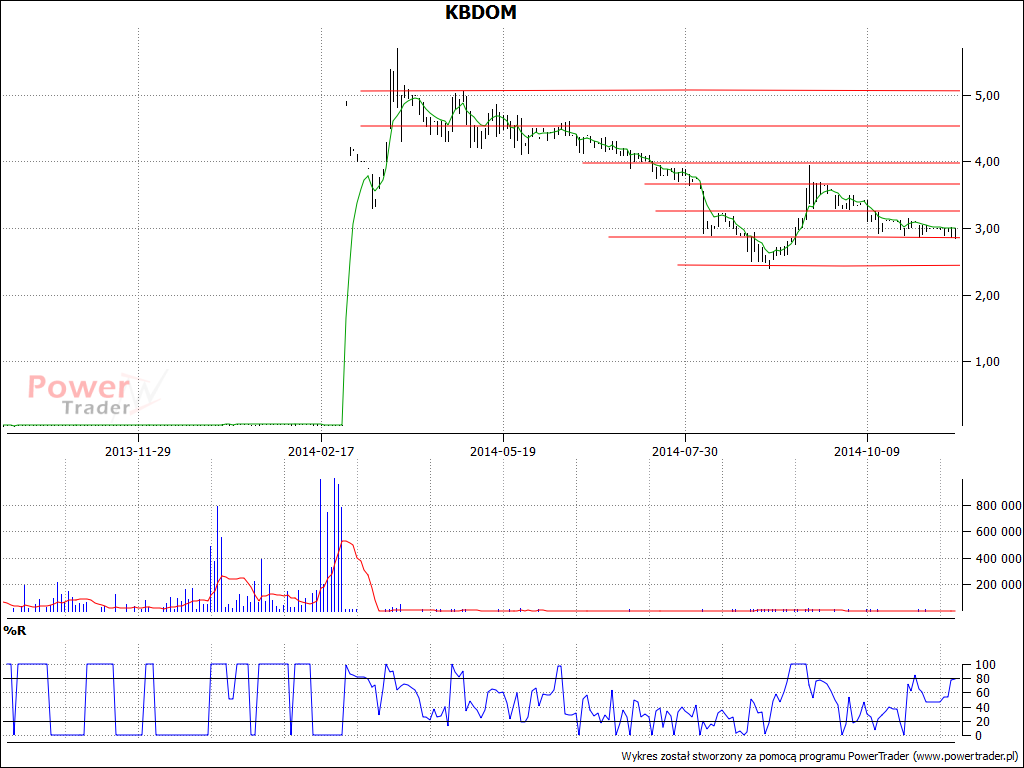This screenshot has width=1024, height=768.
Task: Select the 2014-02-17 date label
Action: tap(321, 451)
